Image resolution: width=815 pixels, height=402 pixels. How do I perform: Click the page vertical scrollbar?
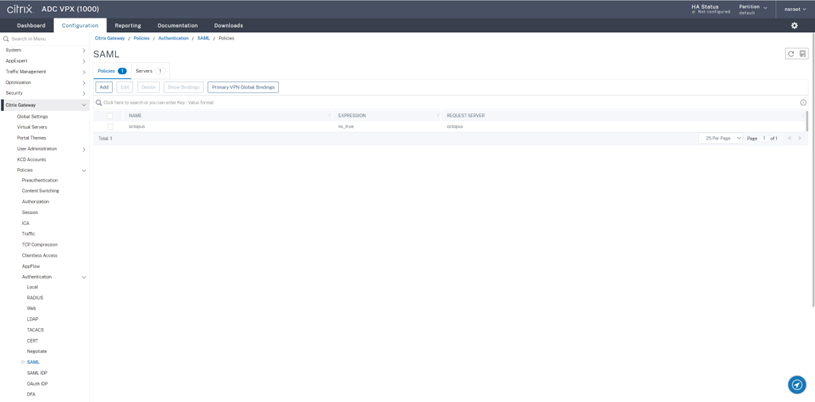[812, 172]
